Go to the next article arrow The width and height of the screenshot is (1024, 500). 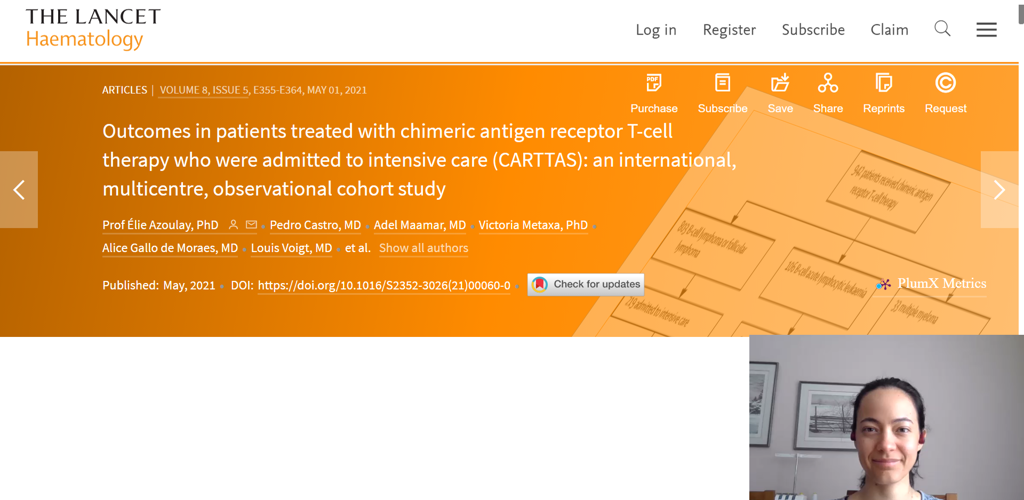pos(999,190)
